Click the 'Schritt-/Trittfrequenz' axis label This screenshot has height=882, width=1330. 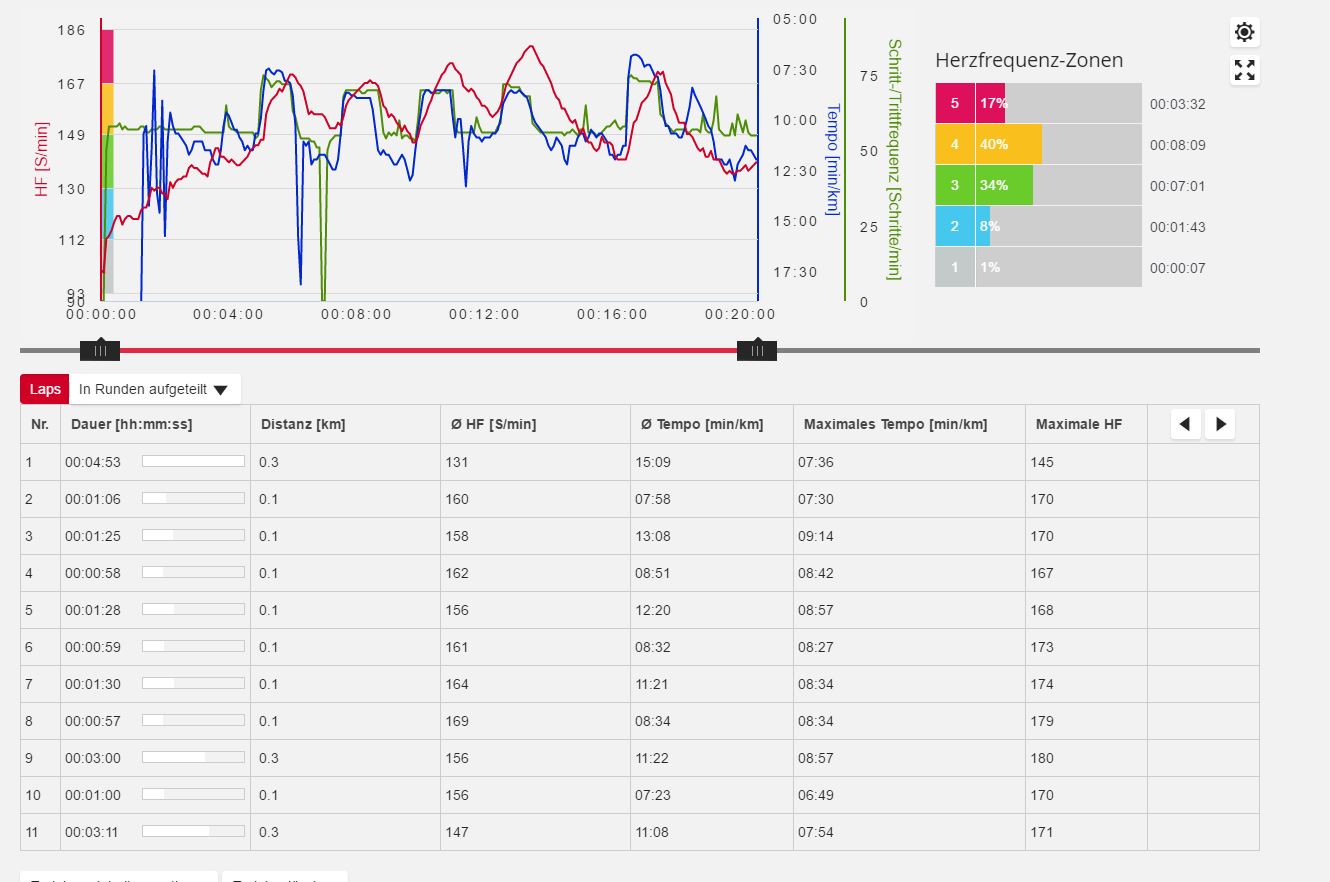(894, 159)
